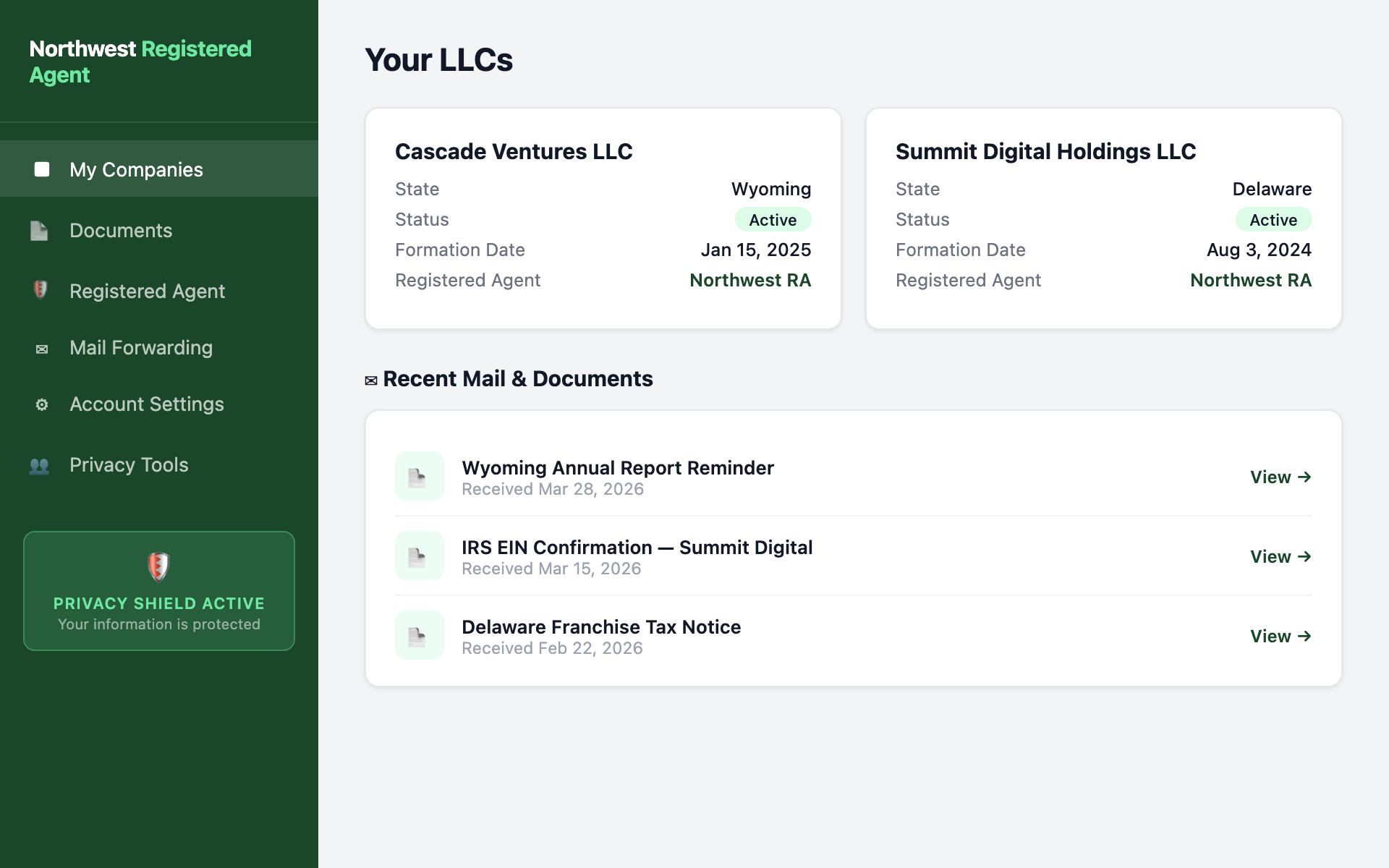Click the arrow next to View for Wyoming reminder
The width and height of the screenshot is (1389, 868).
1306,477
